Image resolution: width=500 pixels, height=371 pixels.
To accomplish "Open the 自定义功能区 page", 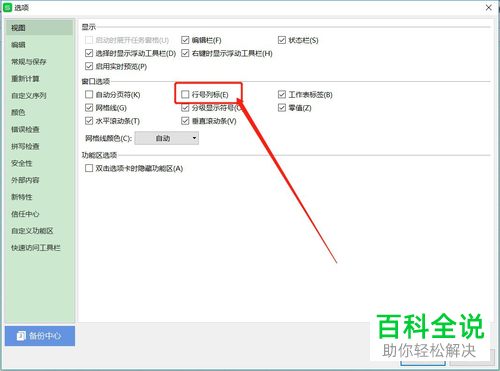I will pos(32,231).
